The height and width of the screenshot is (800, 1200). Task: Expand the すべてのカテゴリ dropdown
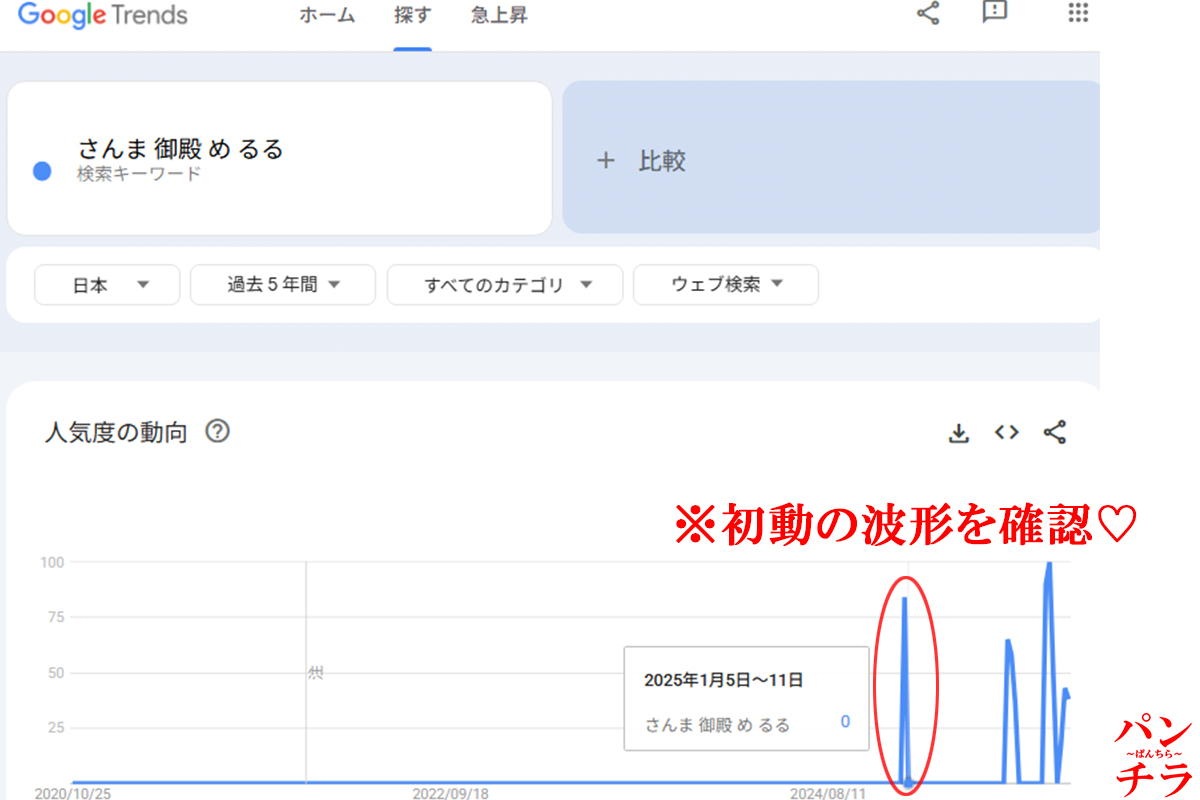pos(504,284)
